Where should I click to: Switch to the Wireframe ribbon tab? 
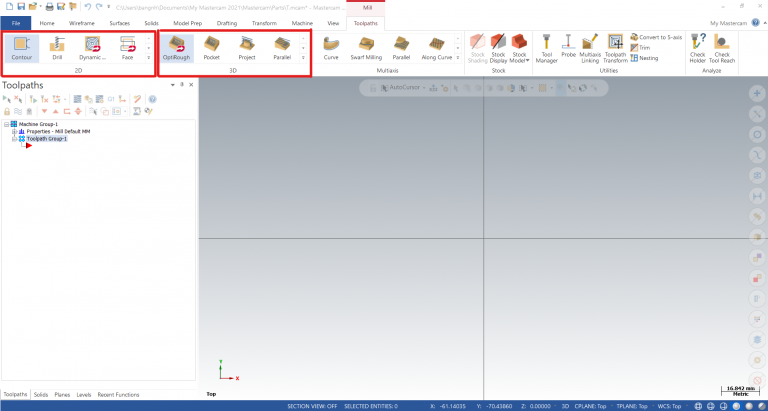click(82, 23)
